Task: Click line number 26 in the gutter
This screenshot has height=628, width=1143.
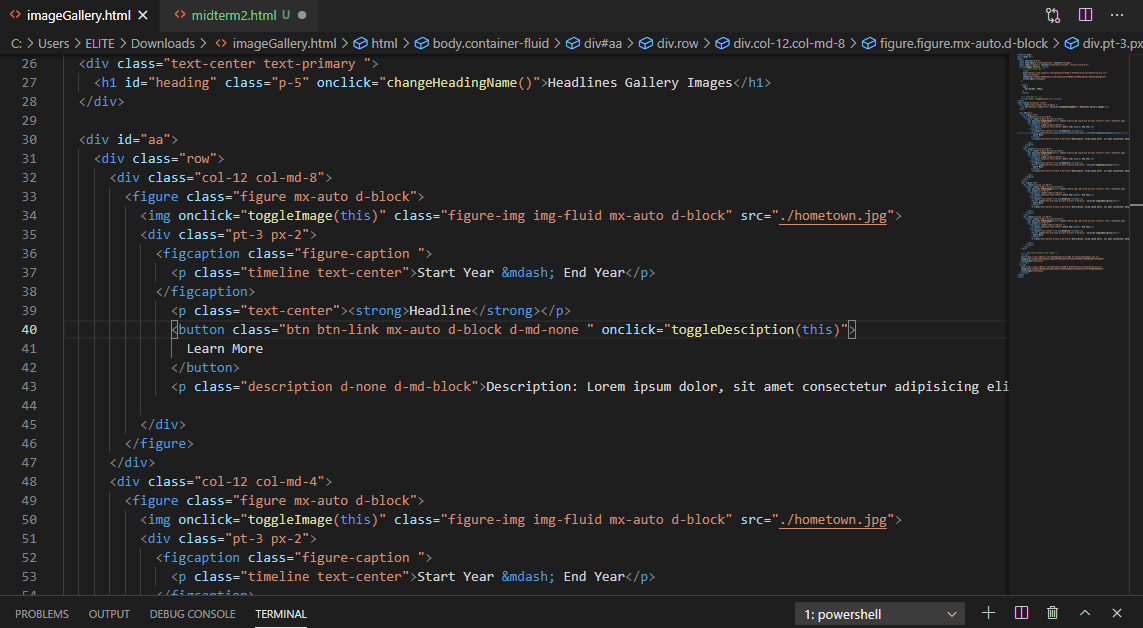Action: (x=29, y=63)
